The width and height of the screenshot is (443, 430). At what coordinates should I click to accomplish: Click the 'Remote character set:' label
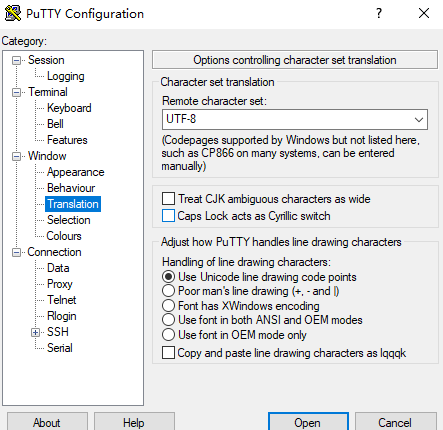click(x=214, y=101)
